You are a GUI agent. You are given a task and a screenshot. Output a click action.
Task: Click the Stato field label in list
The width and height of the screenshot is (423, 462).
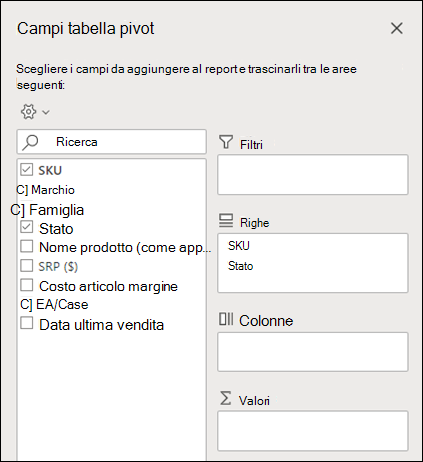tap(56, 229)
